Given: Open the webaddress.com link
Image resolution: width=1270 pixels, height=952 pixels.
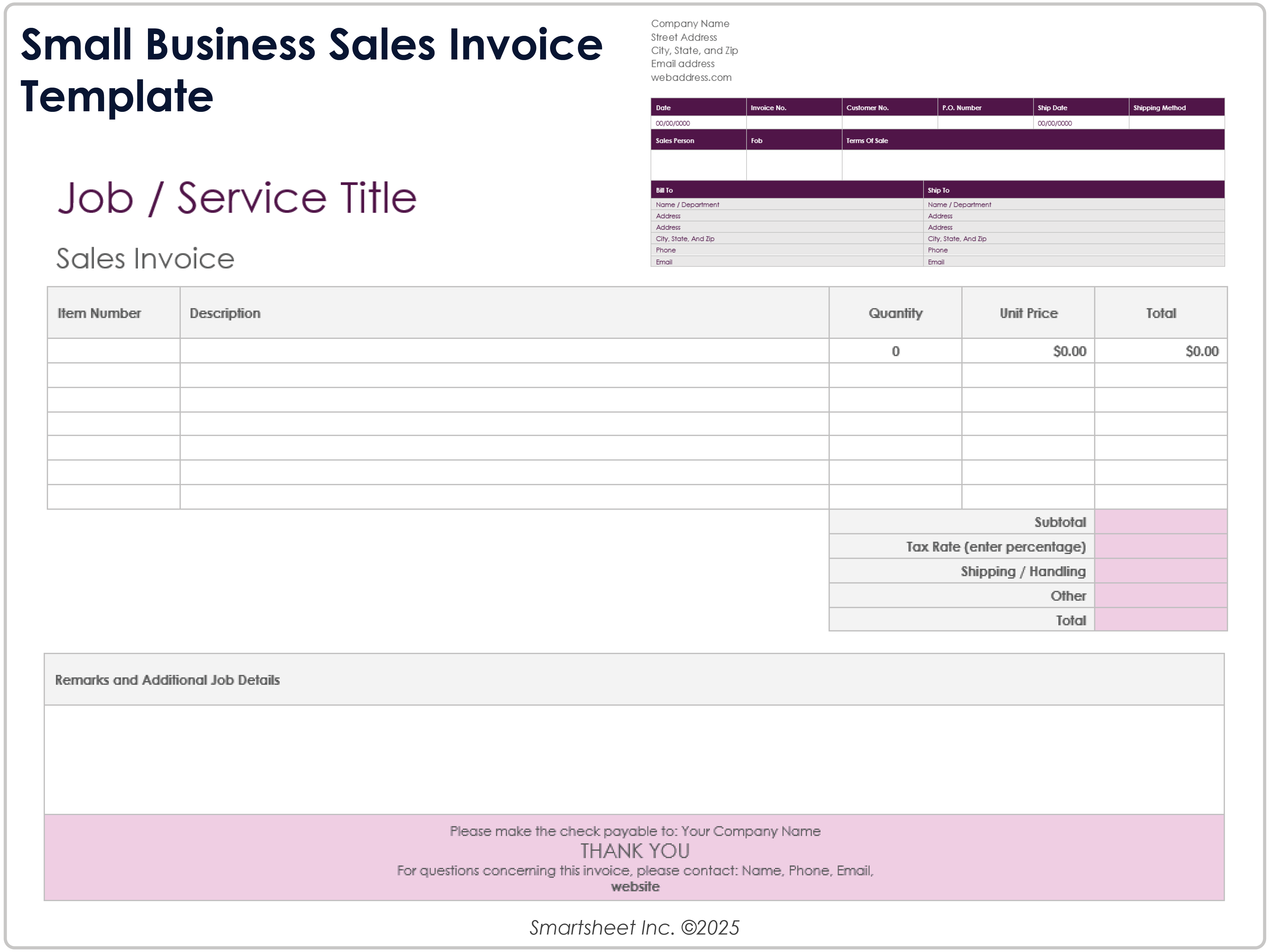Looking at the screenshot, I should pos(690,77).
